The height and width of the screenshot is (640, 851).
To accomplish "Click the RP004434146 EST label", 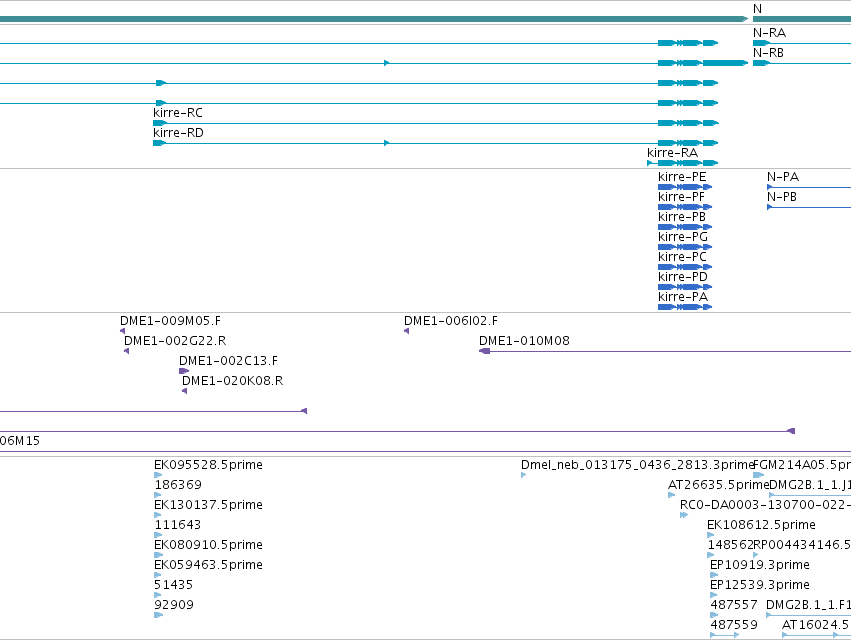I will pos(802,544).
